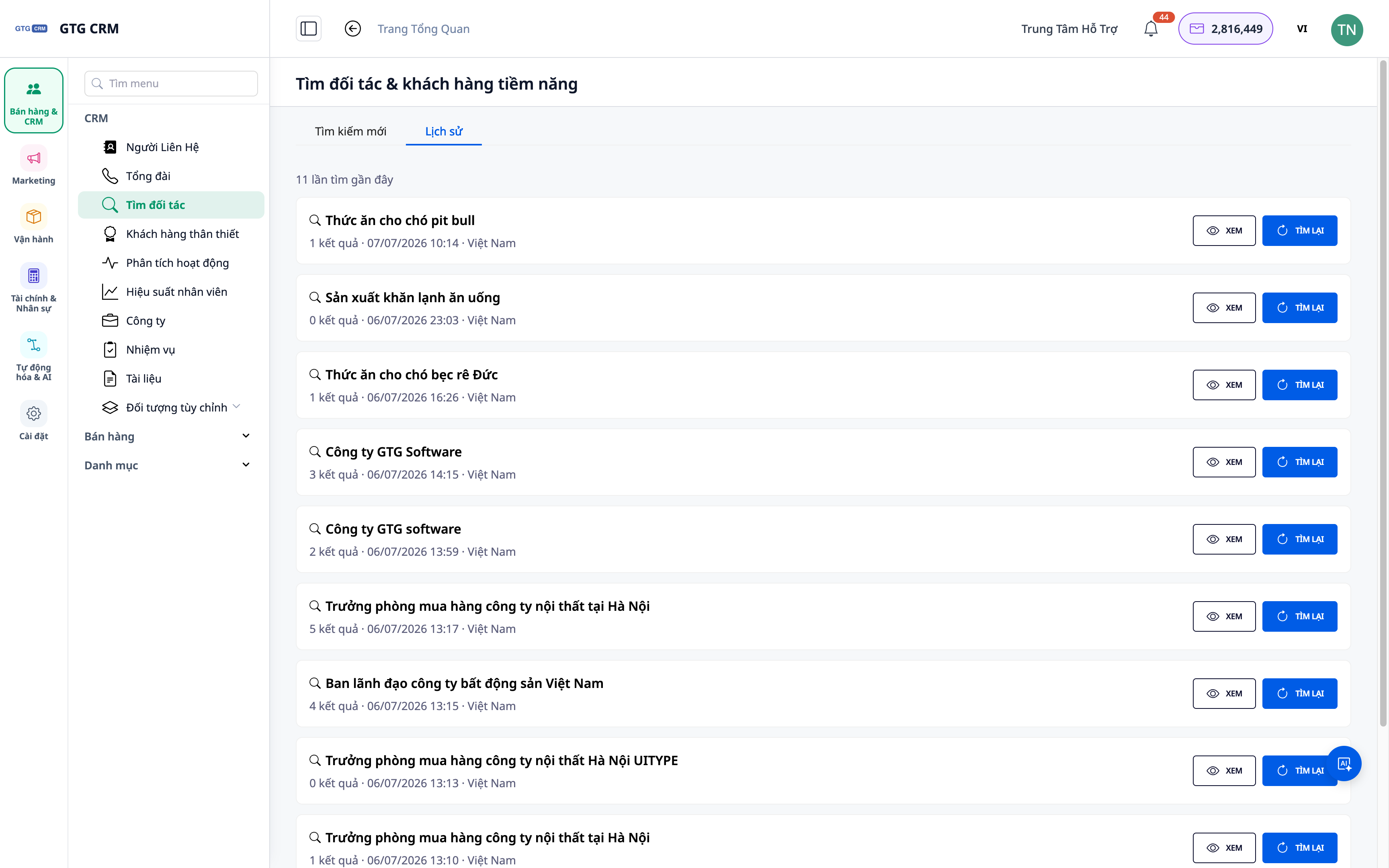Open Người Liên Hệ menu item

point(171,147)
